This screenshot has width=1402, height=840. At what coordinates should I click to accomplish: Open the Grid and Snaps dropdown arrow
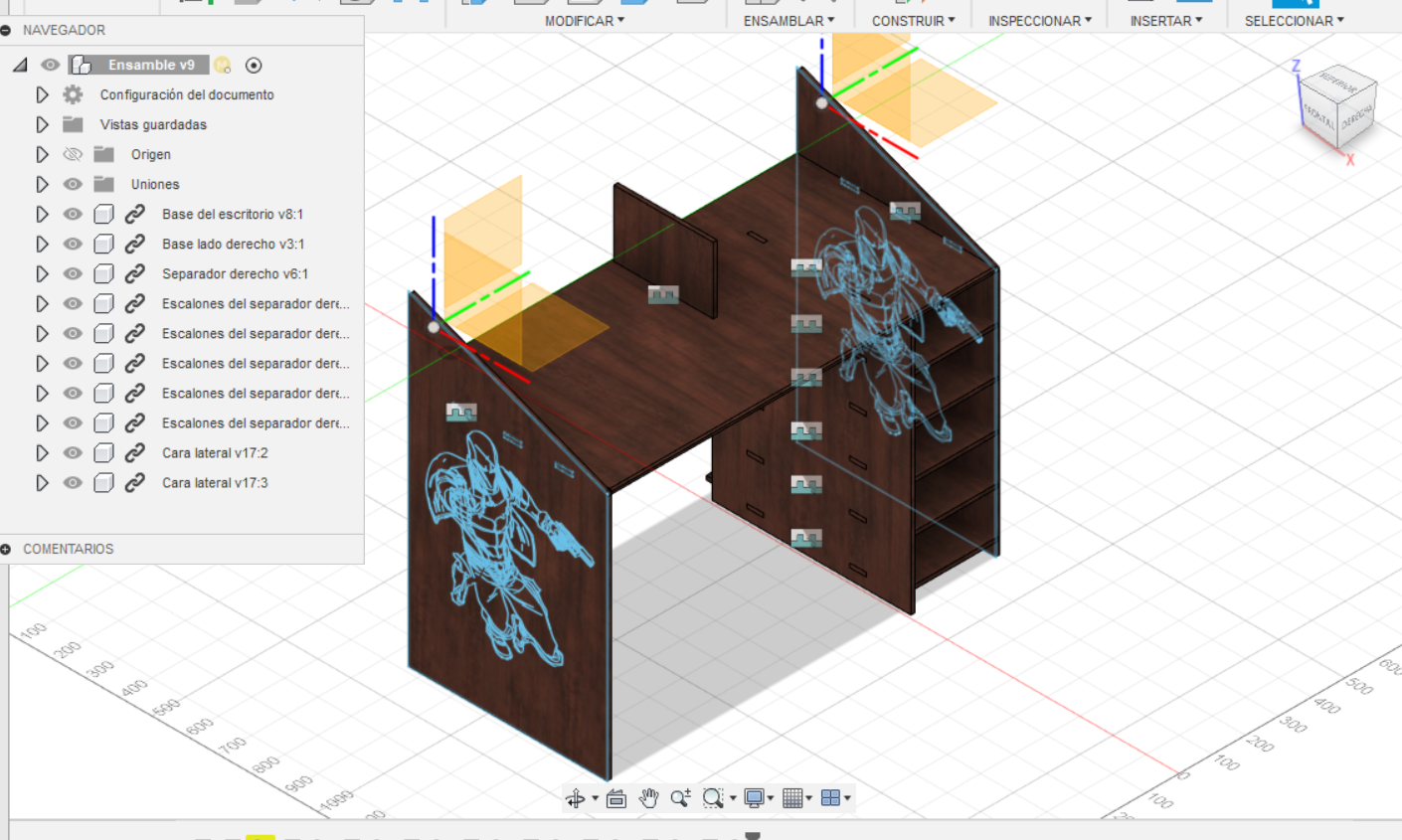point(808,798)
